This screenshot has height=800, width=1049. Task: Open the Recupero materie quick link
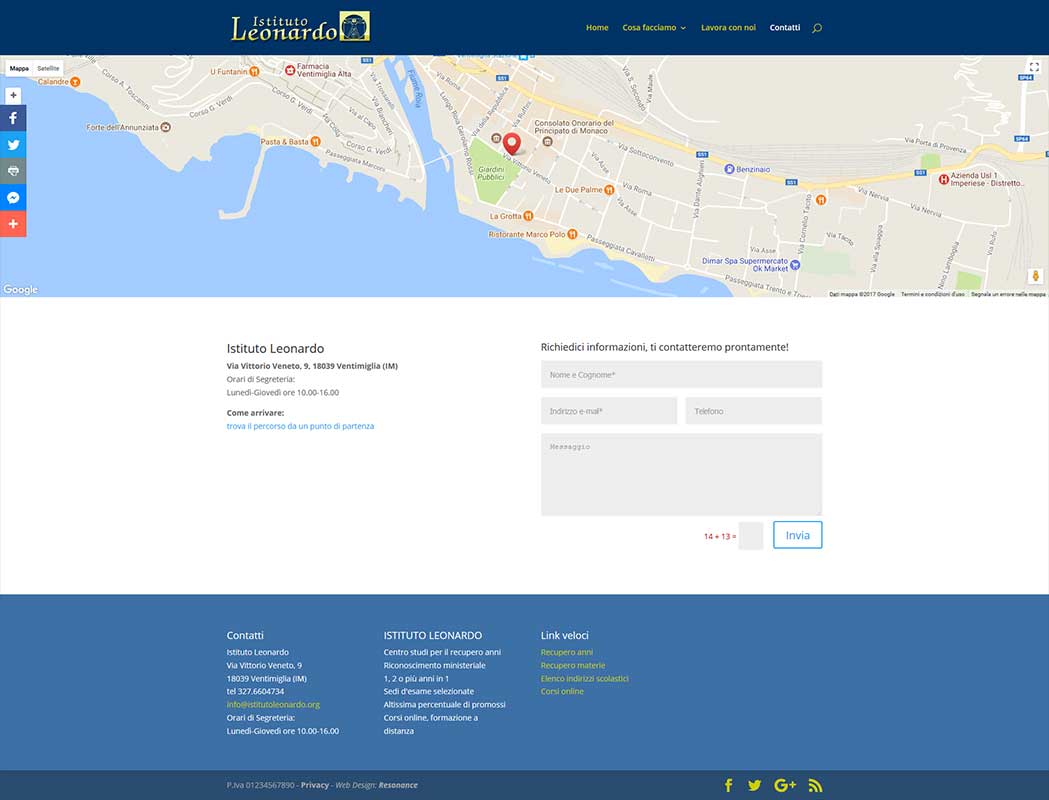[x=573, y=666]
